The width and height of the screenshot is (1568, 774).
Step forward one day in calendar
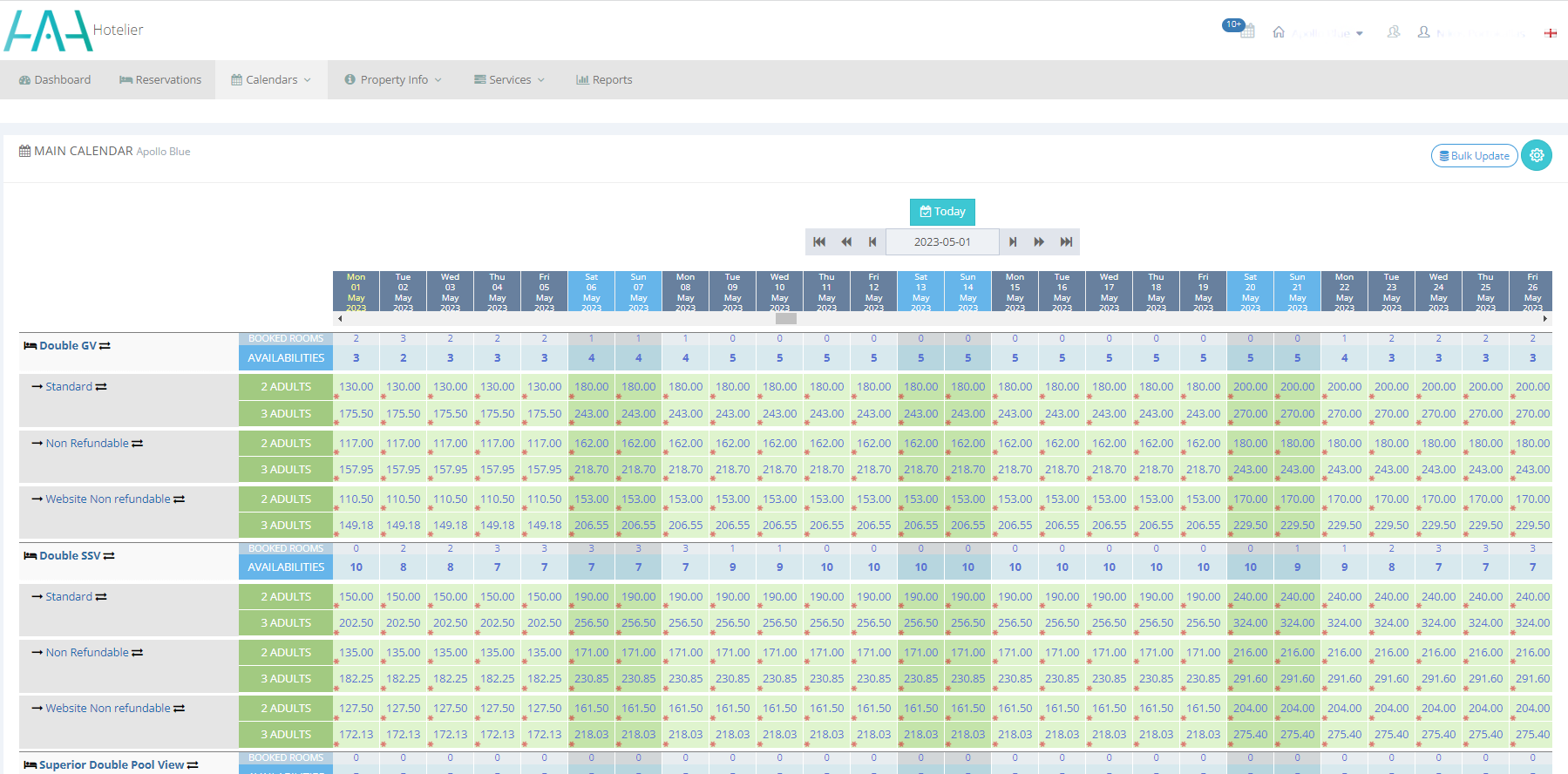coord(1013,241)
